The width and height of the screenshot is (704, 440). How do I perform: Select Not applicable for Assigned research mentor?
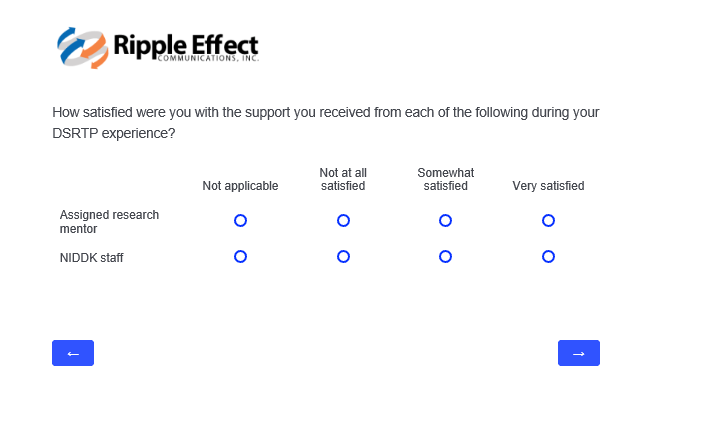pos(240,220)
